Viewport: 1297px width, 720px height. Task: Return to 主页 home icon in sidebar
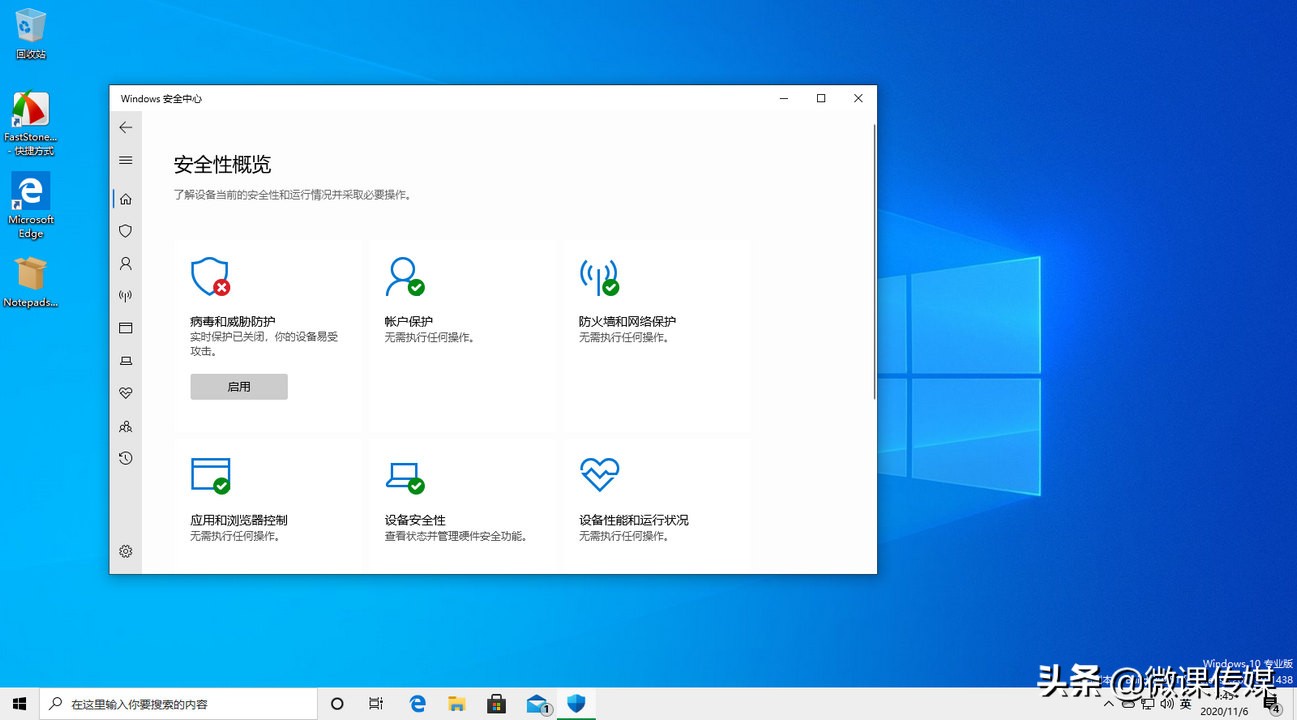click(x=125, y=198)
